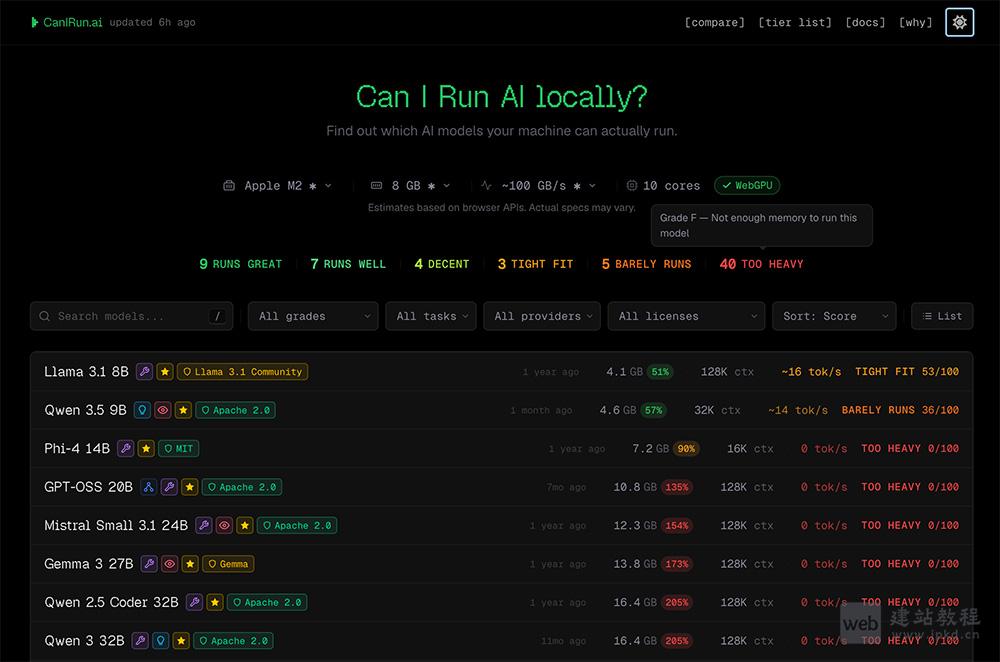Go to the [compare] page
Screen dimensions: 1000x662
coord(714,22)
